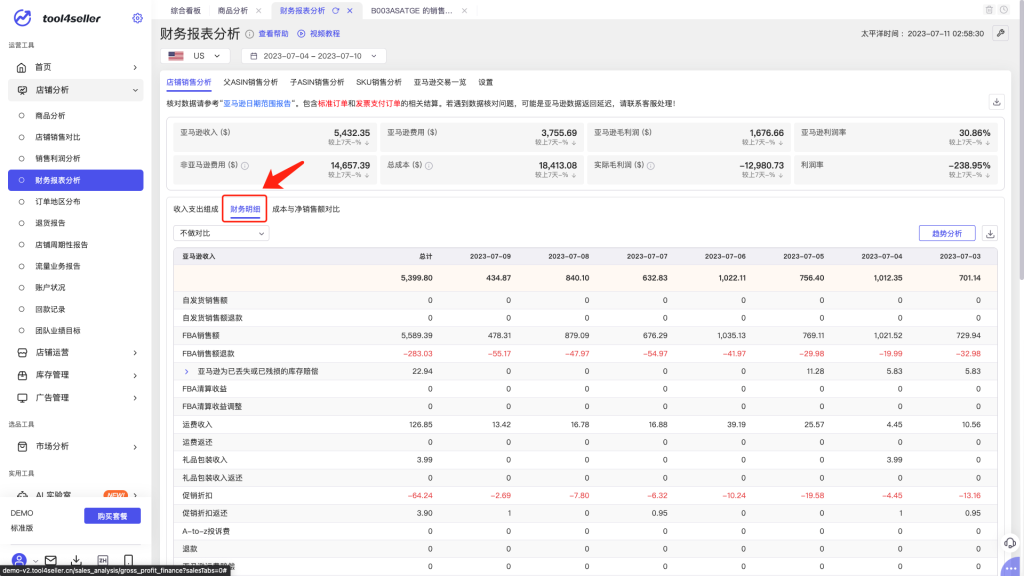Go to 销售利润分析 in the sidebar

(x=58, y=159)
